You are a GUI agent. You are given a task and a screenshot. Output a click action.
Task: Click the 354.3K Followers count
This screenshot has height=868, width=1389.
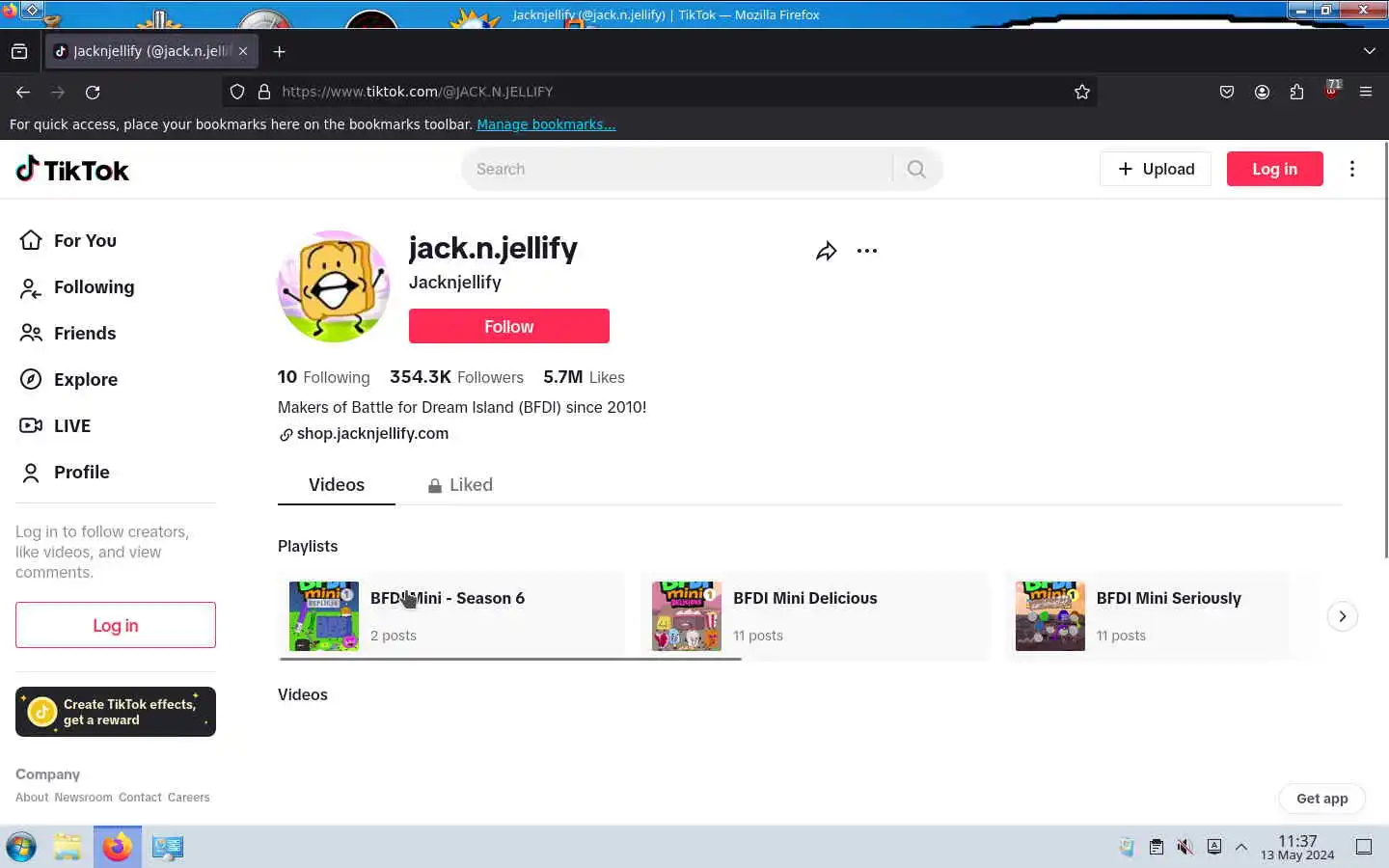pos(456,377)
